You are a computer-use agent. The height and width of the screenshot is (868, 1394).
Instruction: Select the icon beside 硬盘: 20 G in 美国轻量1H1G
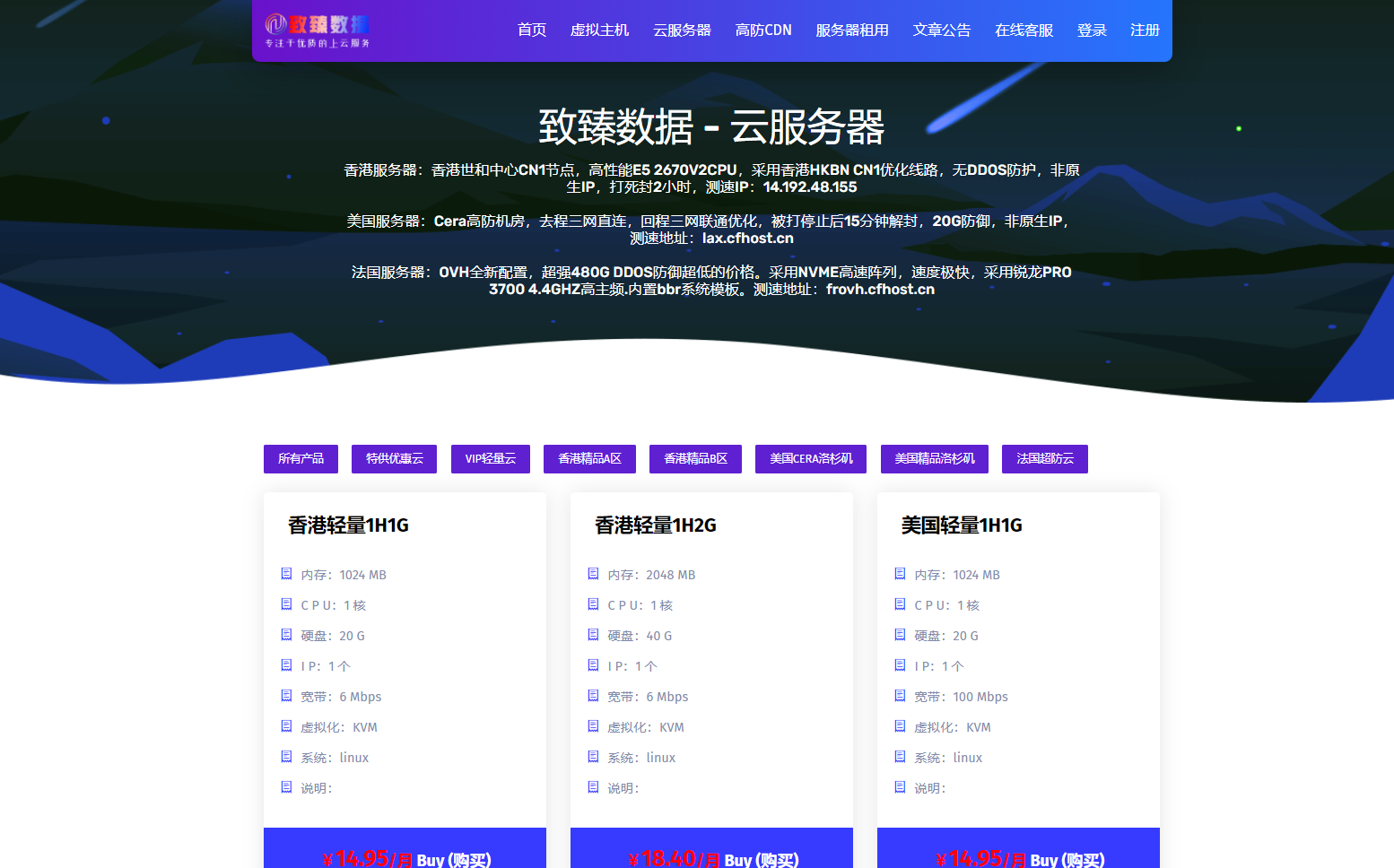[x=900, y=635]
